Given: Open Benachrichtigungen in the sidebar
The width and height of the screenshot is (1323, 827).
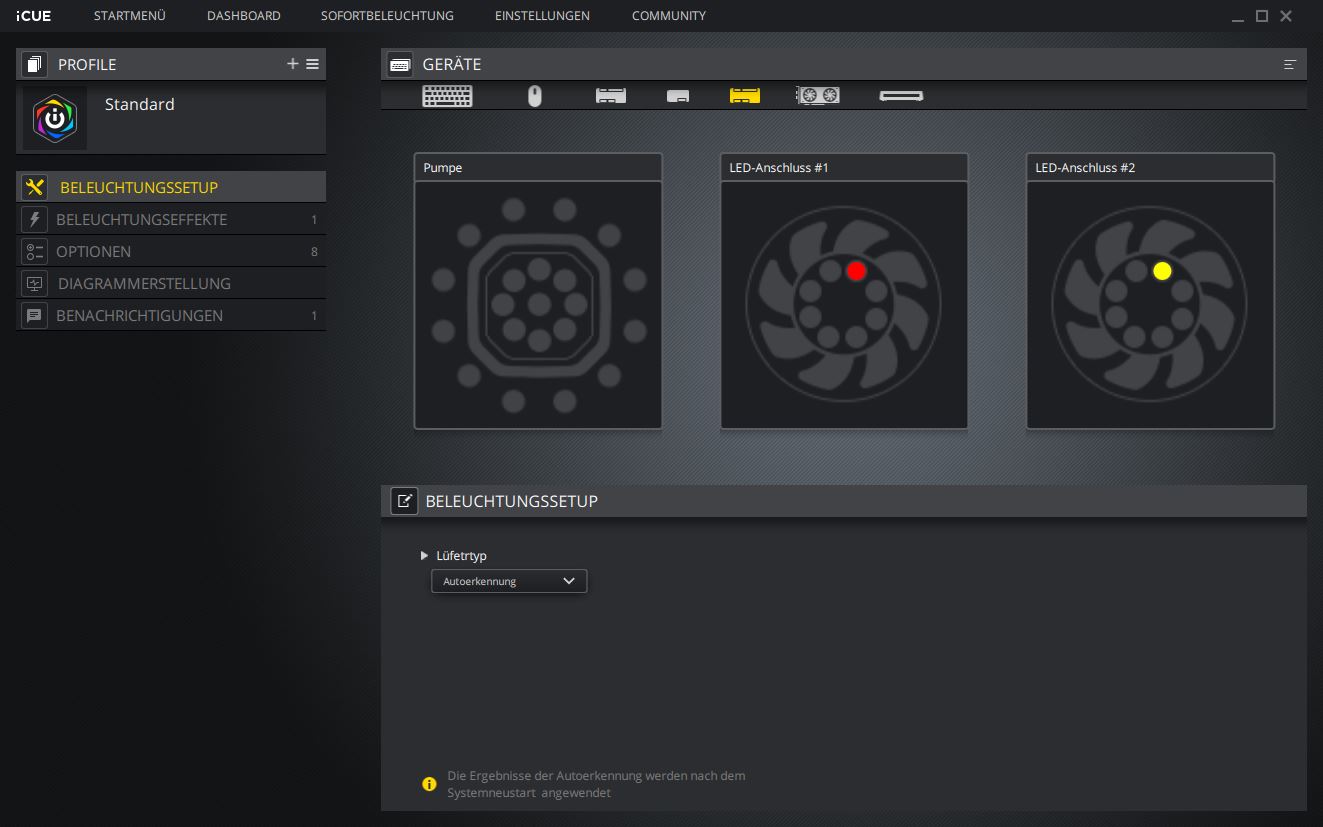Looking at the screenshot, I should pos(139,316).
